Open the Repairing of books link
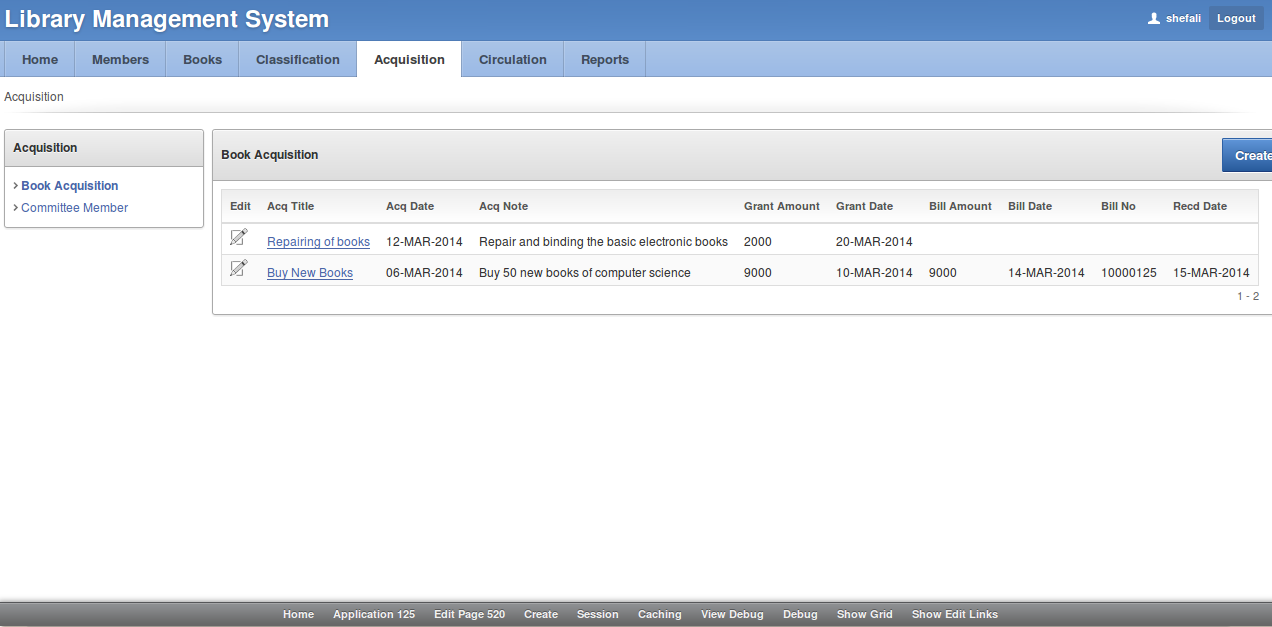The height and width of the screenshot is (627, 1272). [x=318, y=242]
